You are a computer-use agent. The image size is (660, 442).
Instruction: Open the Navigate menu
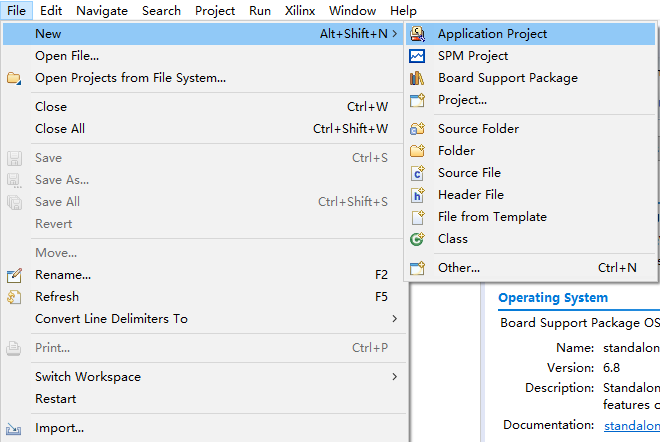[102, 11]
